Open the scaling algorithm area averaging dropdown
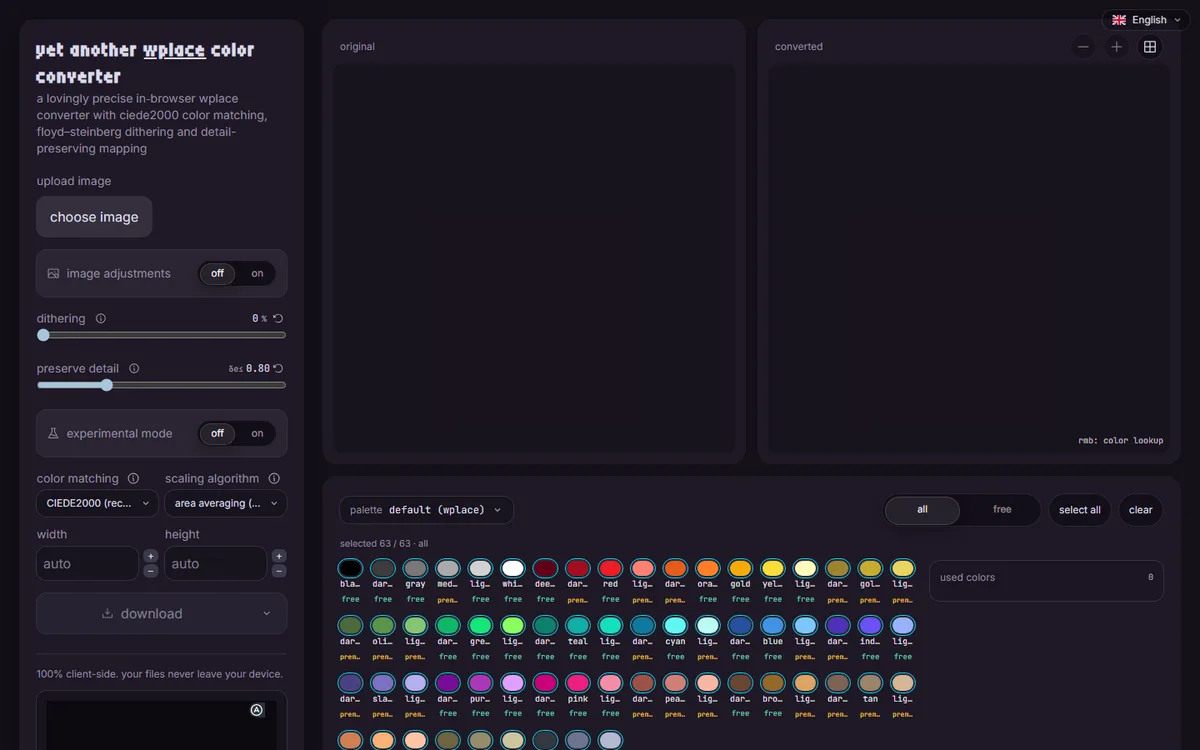This screenshot has width=1200, height=750. tap(226, 504)
